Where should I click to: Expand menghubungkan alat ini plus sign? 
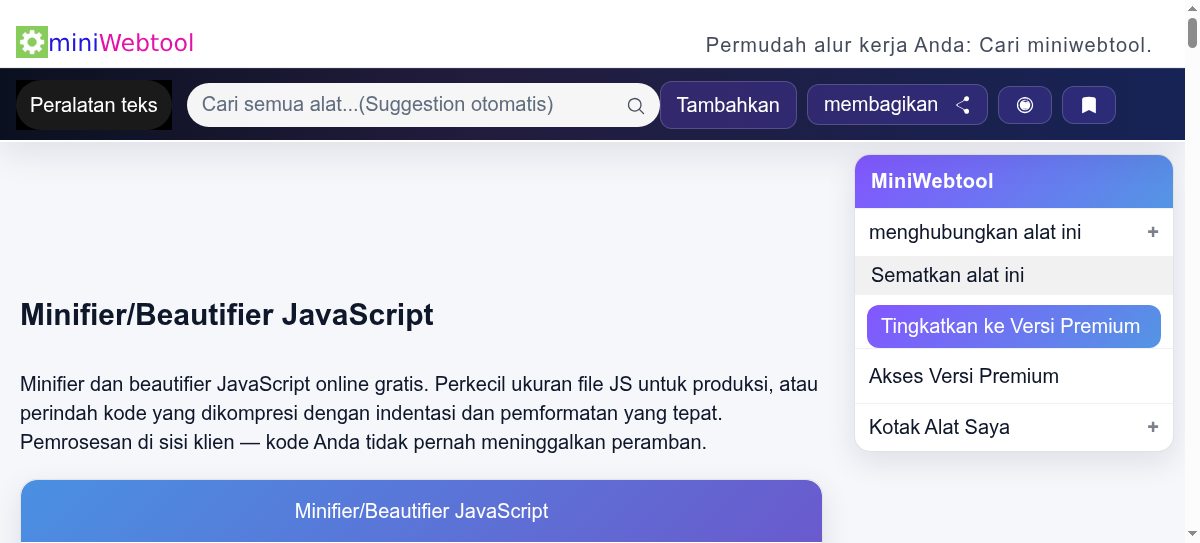point(1153,232)
